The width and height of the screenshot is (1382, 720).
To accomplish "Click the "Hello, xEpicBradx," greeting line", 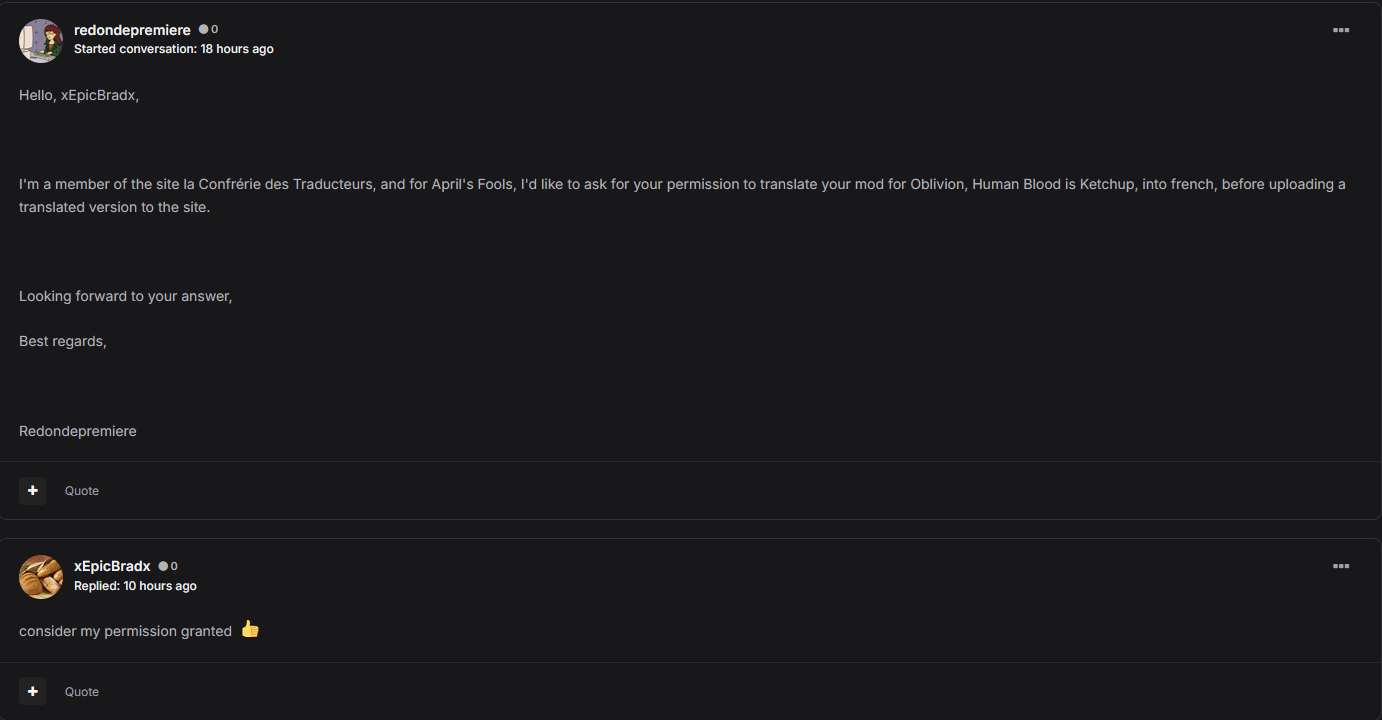I will click(x=79, y=95).
